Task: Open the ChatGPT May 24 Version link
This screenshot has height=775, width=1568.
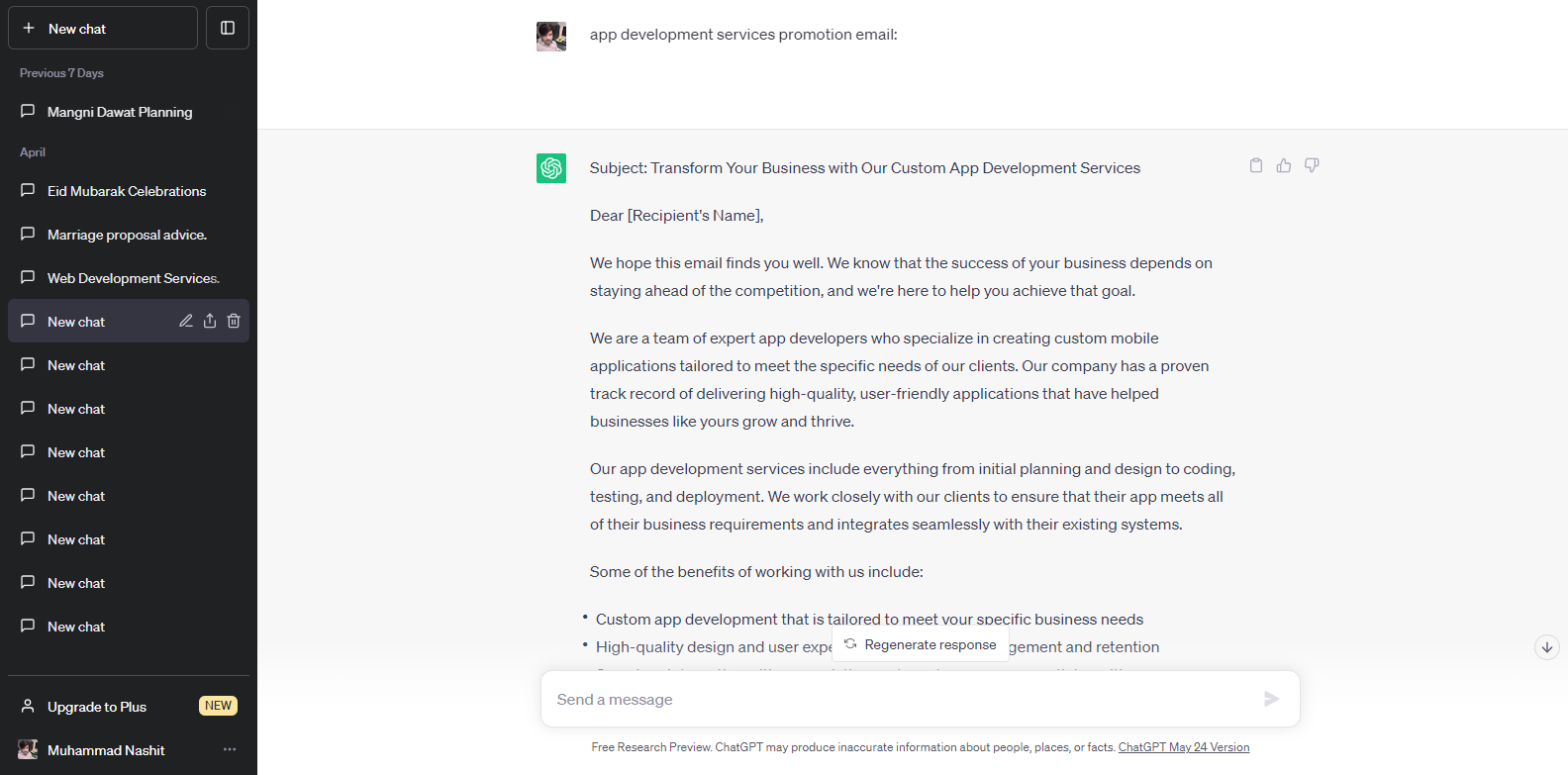Action: tap(1184, 747)
